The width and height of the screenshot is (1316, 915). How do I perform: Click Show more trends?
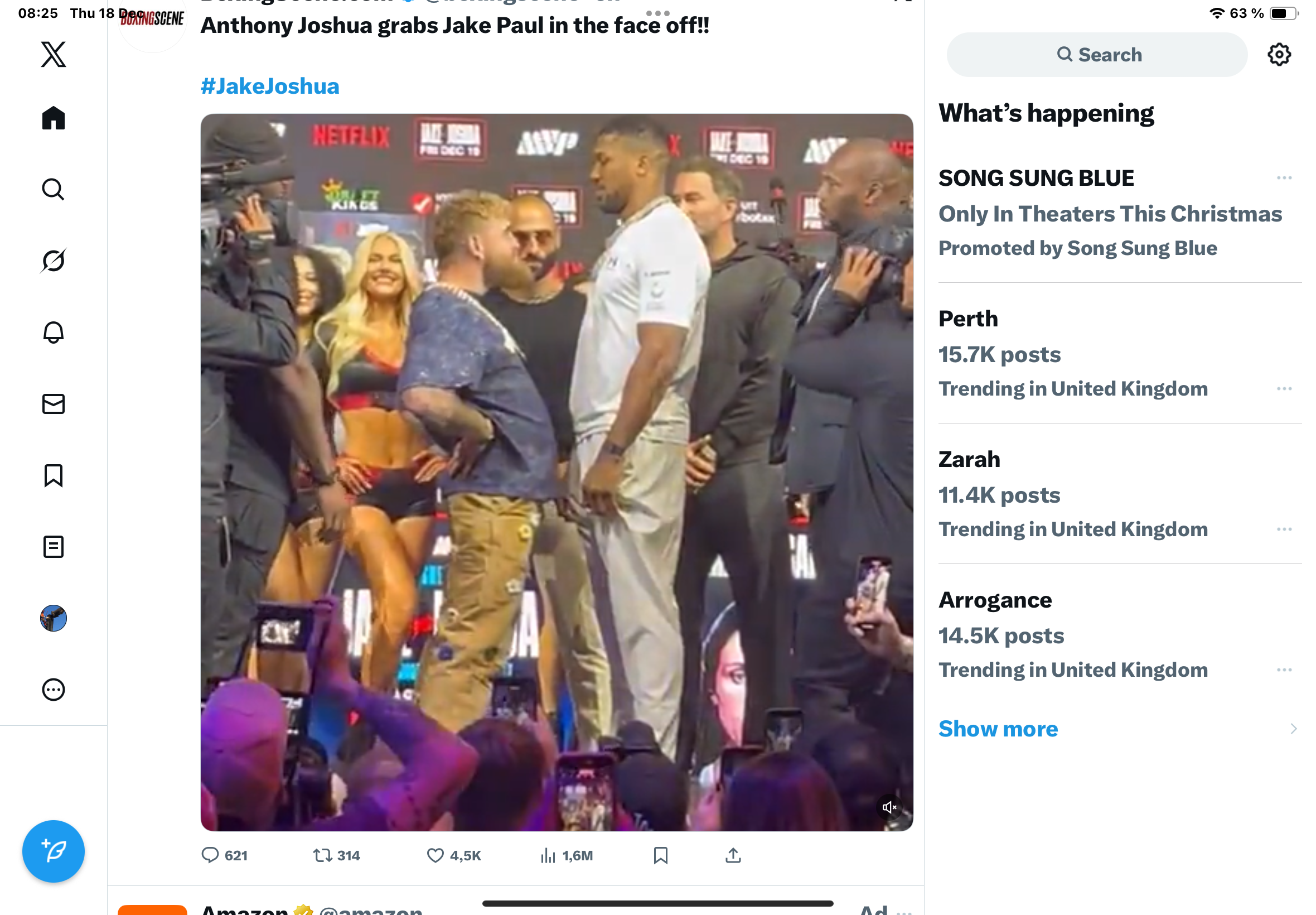click(x=998, y=729)
